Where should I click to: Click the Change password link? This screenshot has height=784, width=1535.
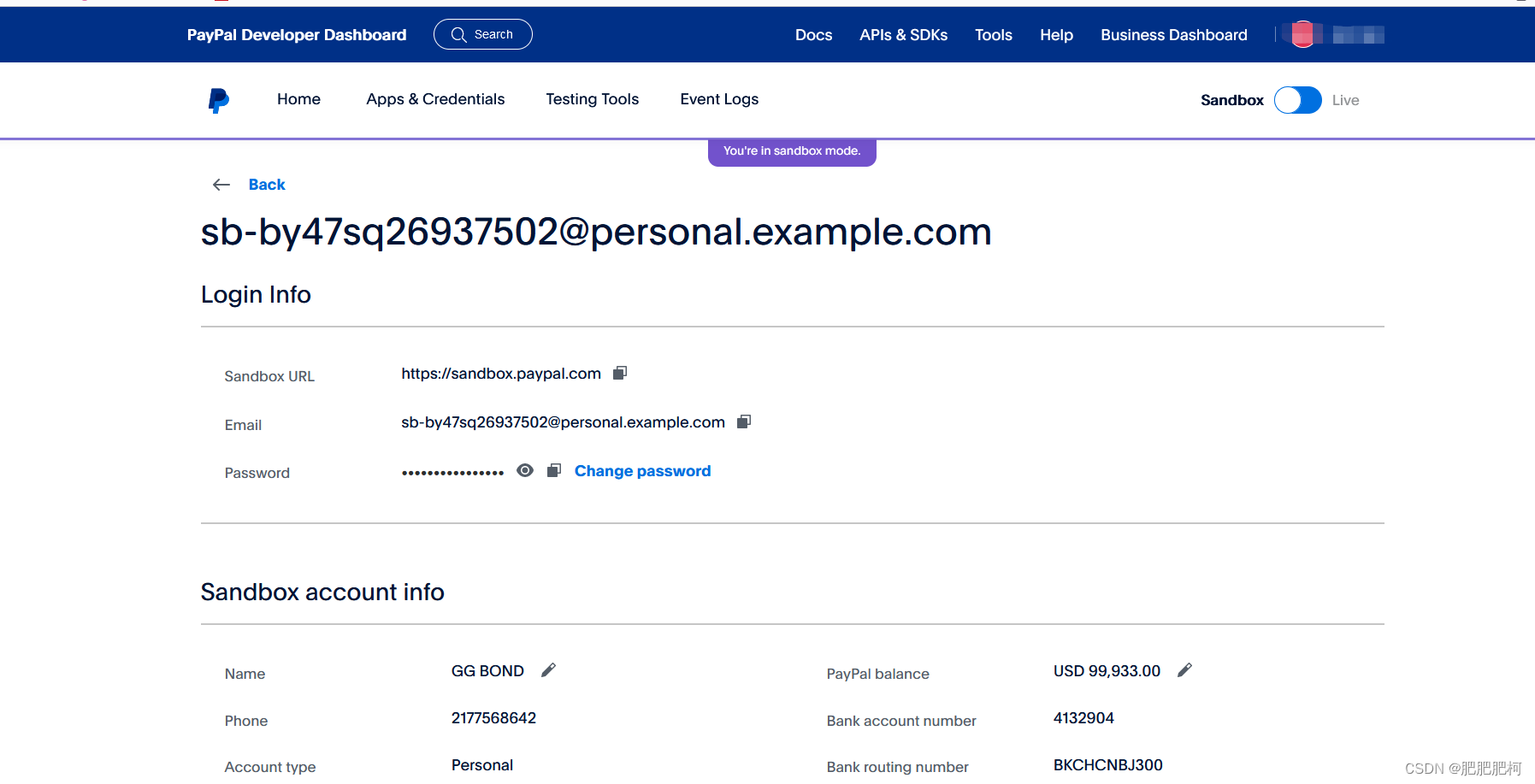pos(642,470)
